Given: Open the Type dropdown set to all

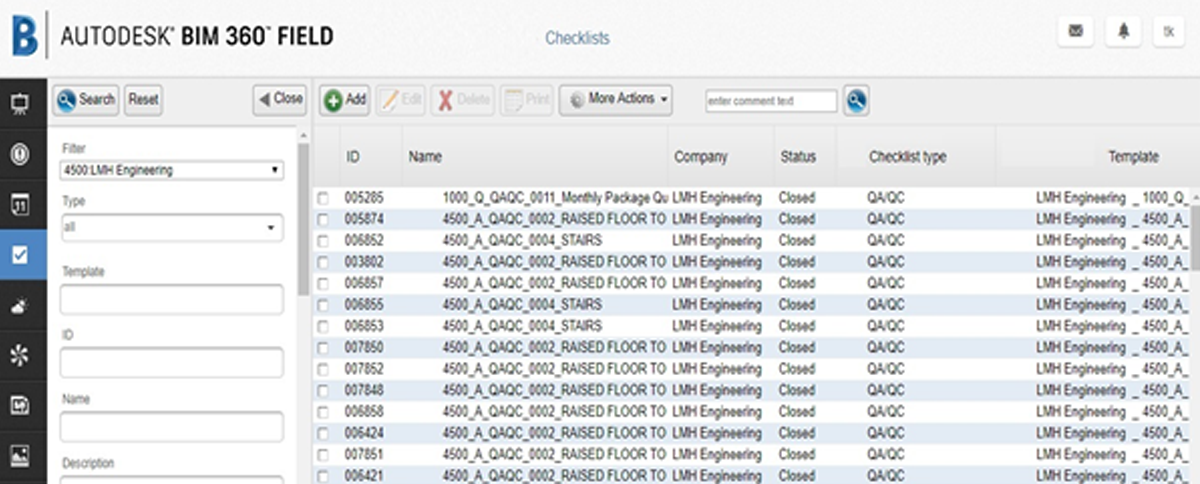Looking at the screenshot, I should click(172, 228).
